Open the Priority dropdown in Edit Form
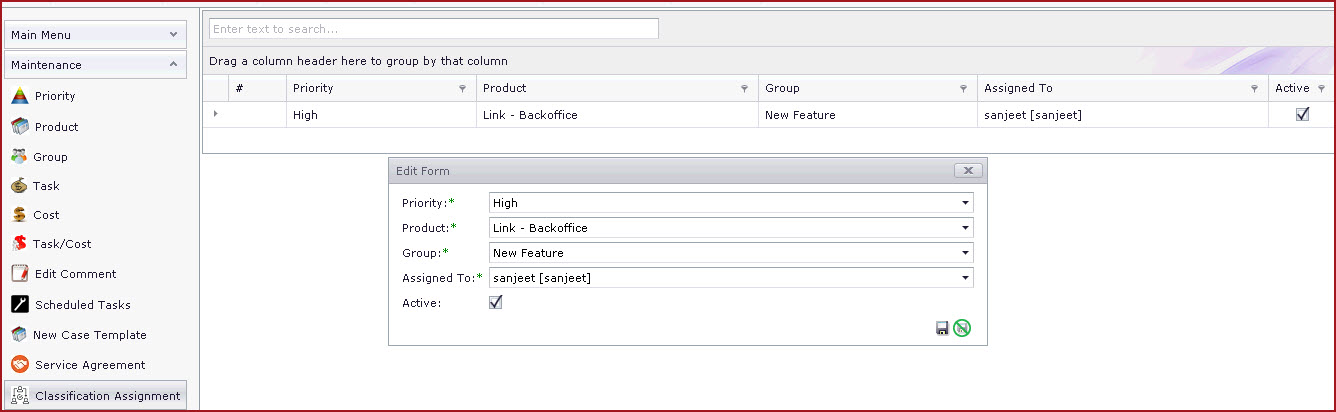The image size is (1336, 412). pyautogui.click(x=731, y=203)
